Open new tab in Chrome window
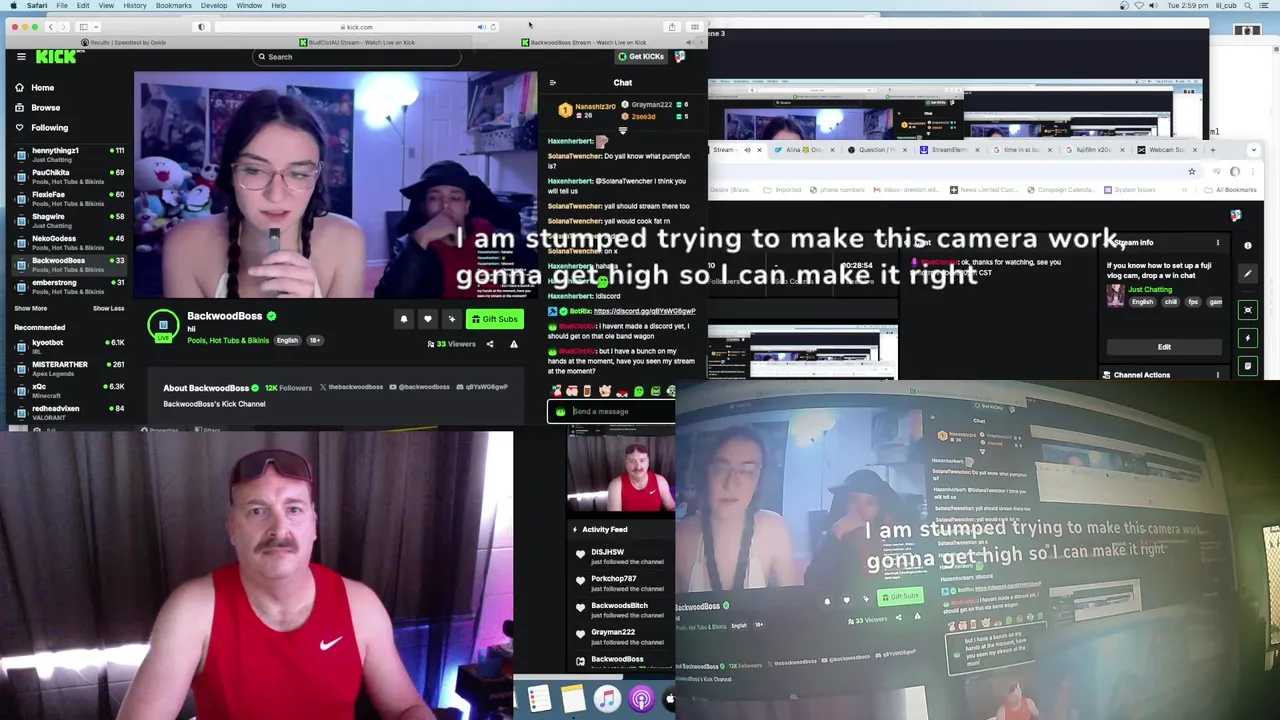Image resolution: width=1280 pixels, height=720 pixels. 1212,150
